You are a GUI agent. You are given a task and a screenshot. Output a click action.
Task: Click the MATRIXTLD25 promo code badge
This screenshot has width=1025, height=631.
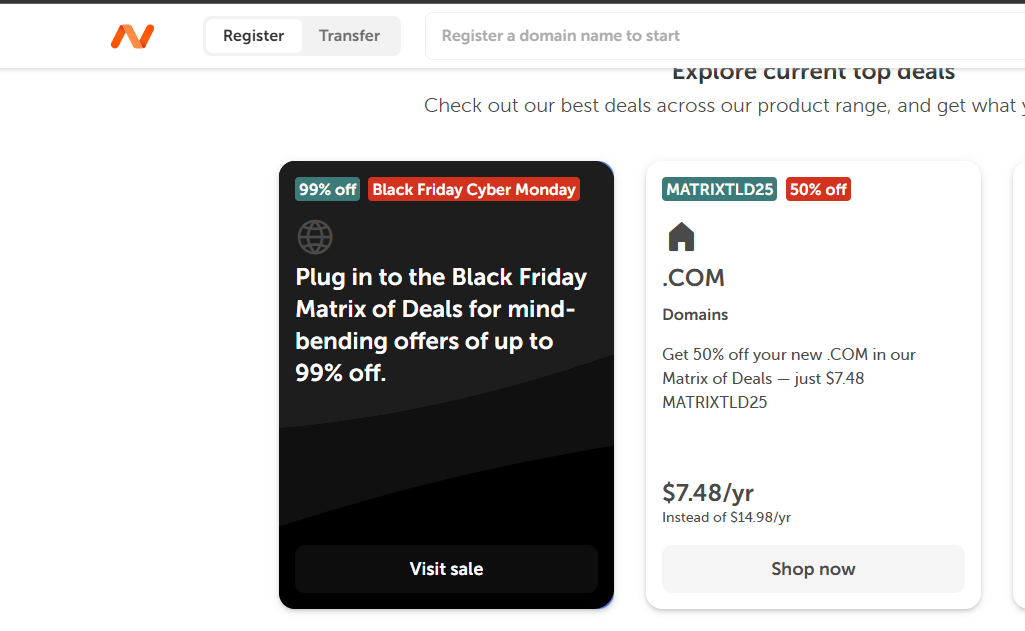pyautogui.click(x=719, y=190)
